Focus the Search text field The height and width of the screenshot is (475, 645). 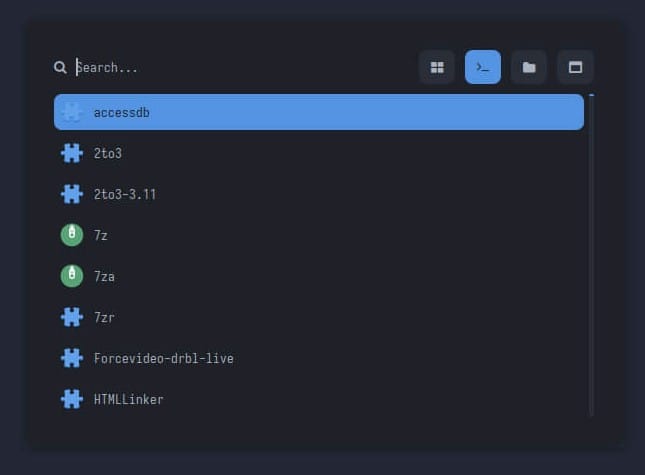tap(240, 67)
